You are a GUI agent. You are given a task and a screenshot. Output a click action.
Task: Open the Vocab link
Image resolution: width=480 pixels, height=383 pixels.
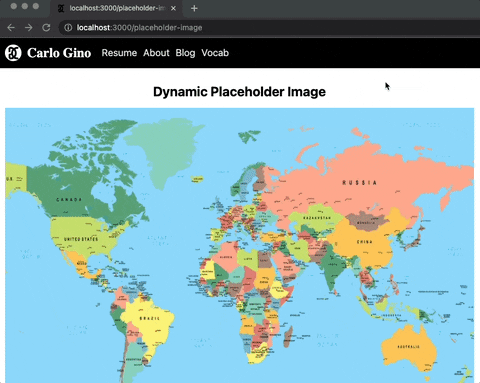(215, 53)
